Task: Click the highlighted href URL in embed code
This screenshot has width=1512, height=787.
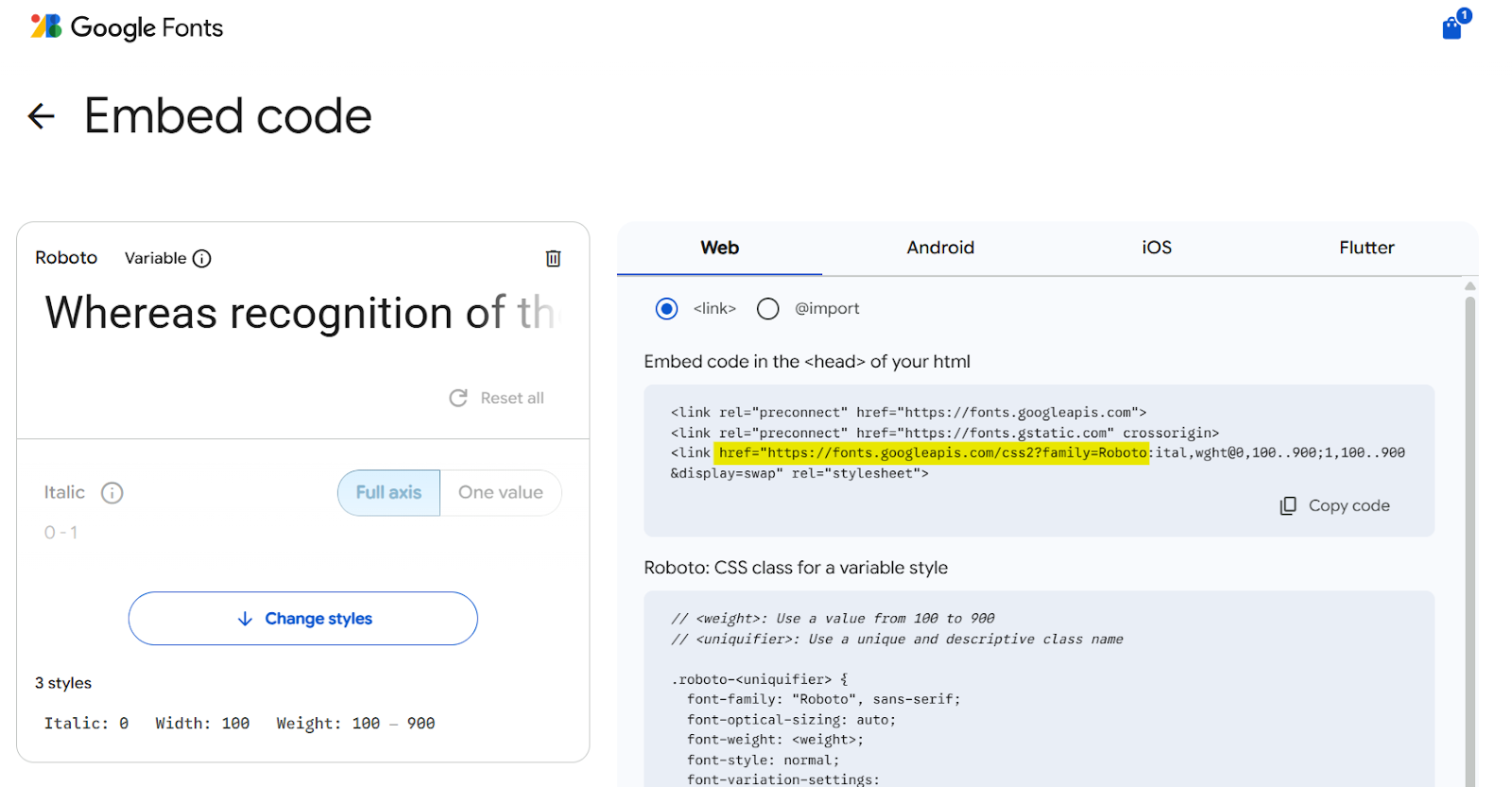Action: tap(932, 453)
